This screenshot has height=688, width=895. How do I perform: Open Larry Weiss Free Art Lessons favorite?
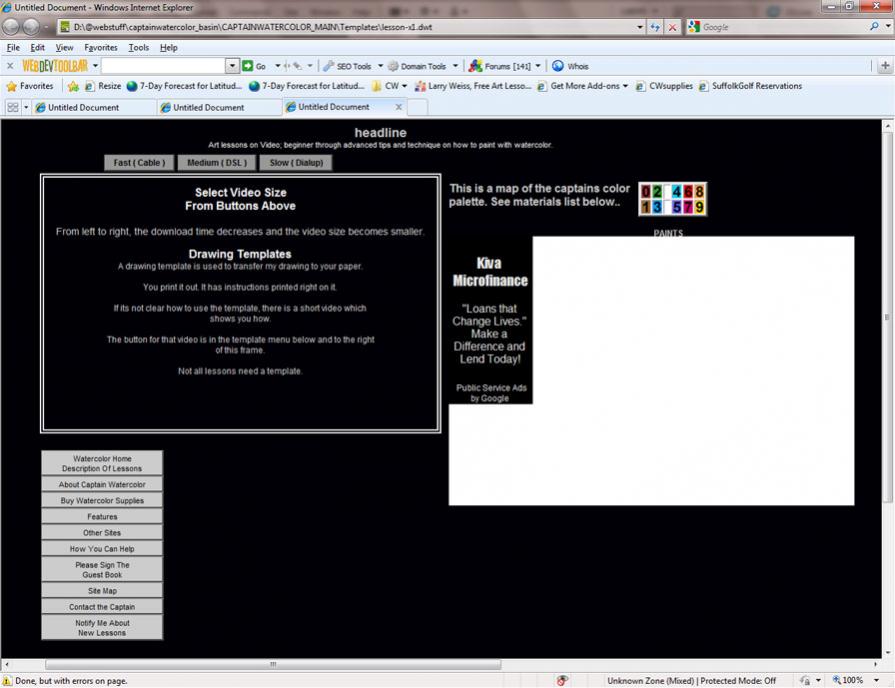[473, 86]
